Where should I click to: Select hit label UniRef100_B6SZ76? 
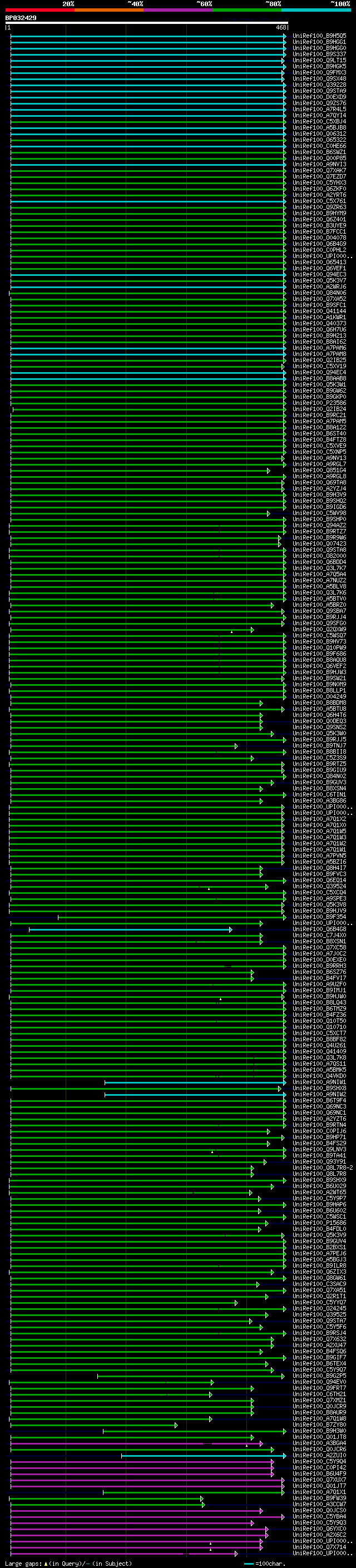(319, 972)
